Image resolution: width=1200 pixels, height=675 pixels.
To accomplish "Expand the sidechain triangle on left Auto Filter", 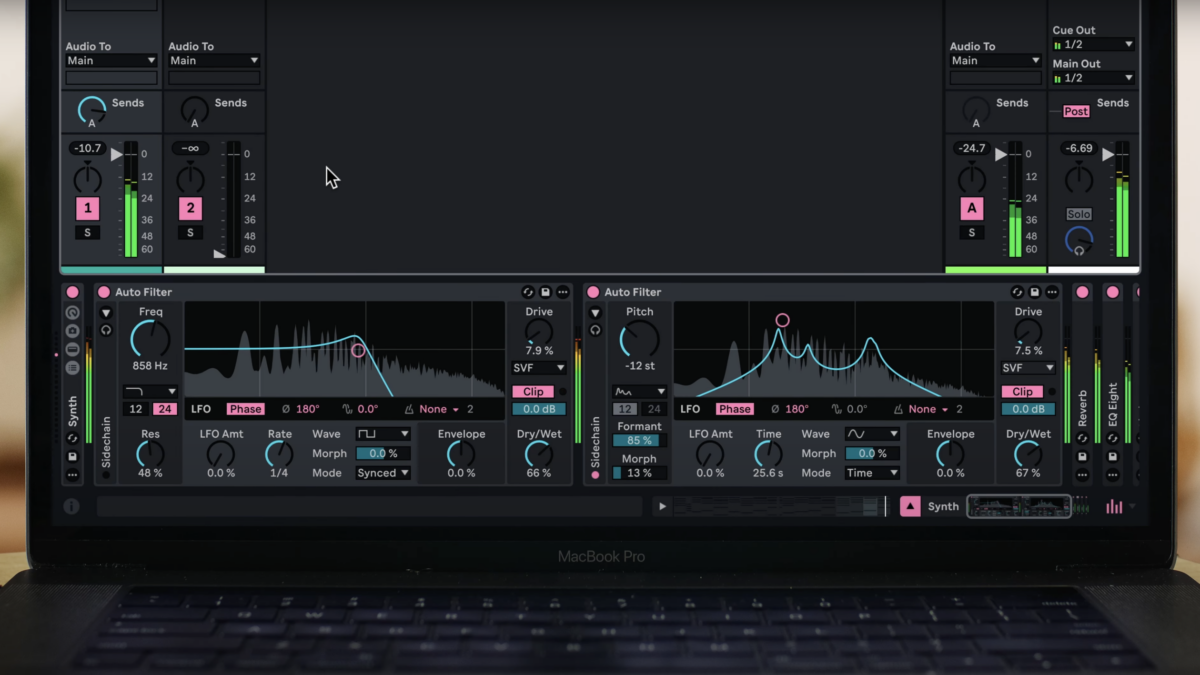I will [106, 313].
